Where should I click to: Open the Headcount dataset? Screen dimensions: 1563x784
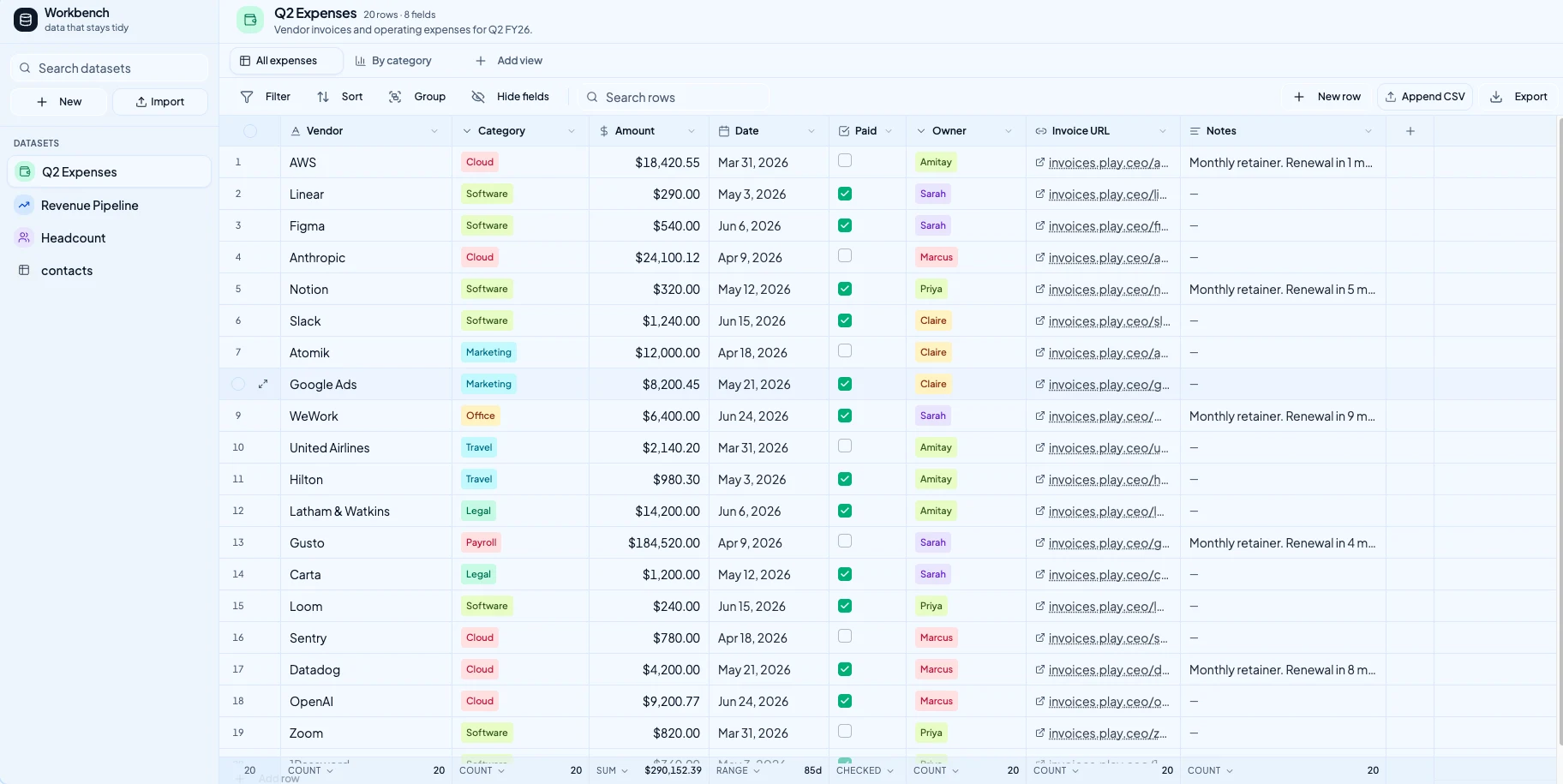point(110,237)
